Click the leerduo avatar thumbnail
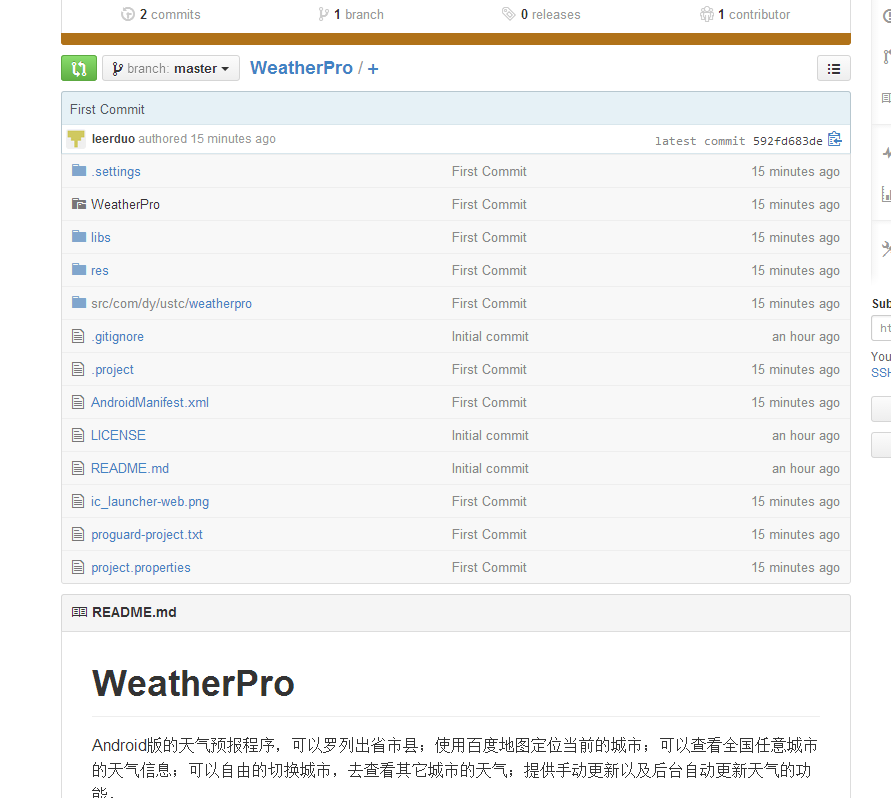 click(x=76, y=139)
